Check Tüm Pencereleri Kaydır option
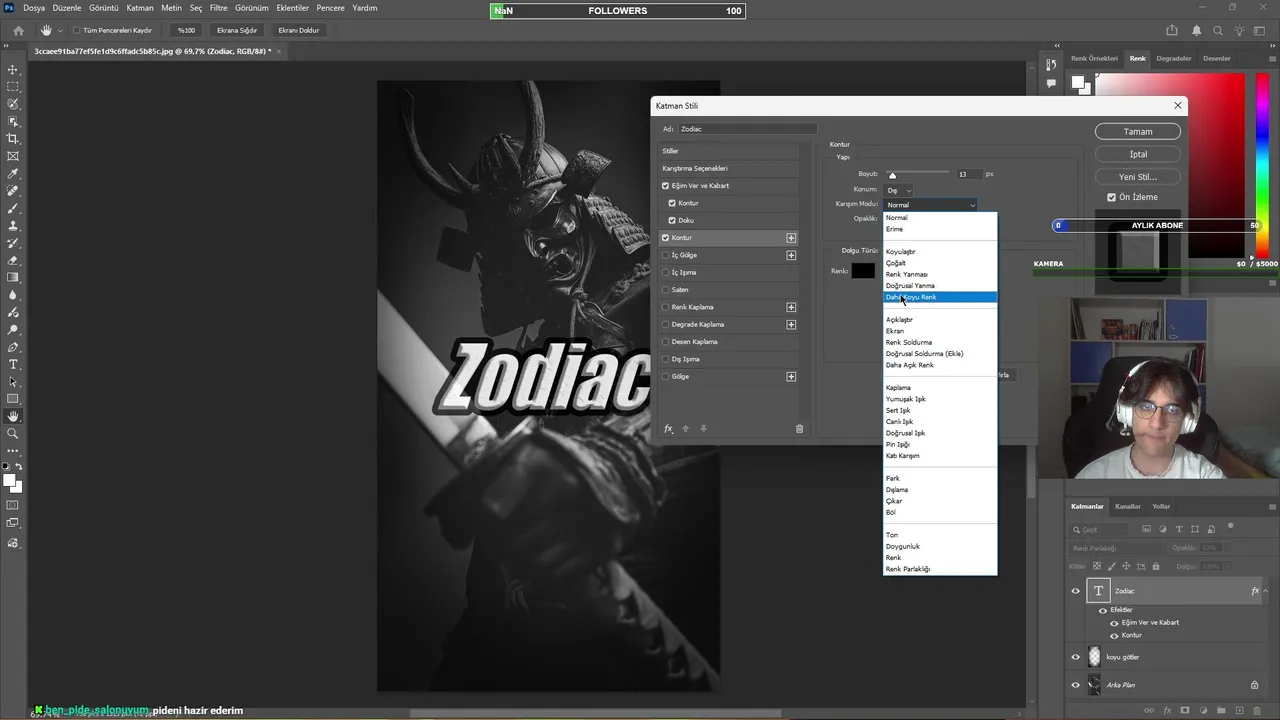 coord(77,30)
